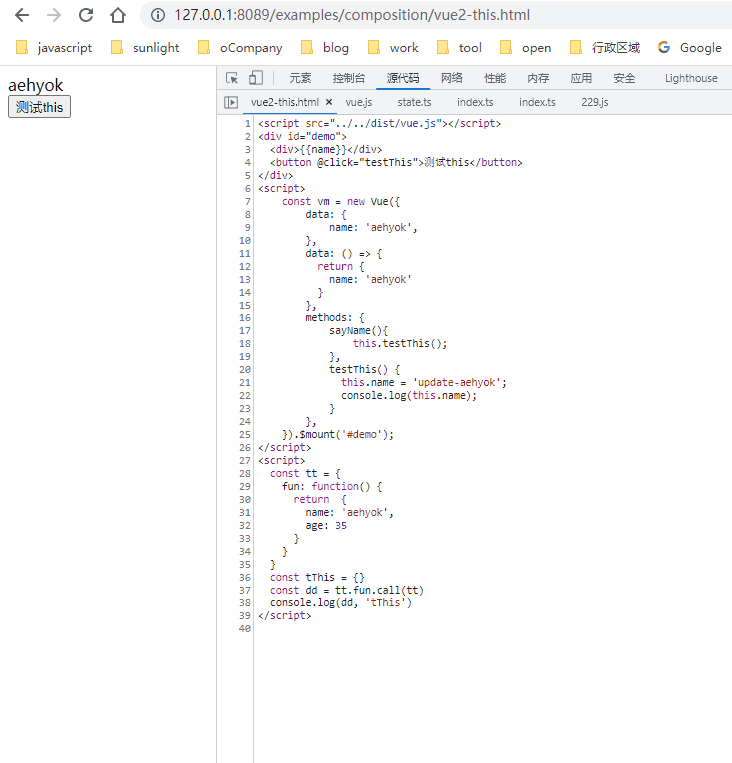Screen dimensions: 732x763
Task: Open the 网络 (Network) panel
Action: click(452, 78)
